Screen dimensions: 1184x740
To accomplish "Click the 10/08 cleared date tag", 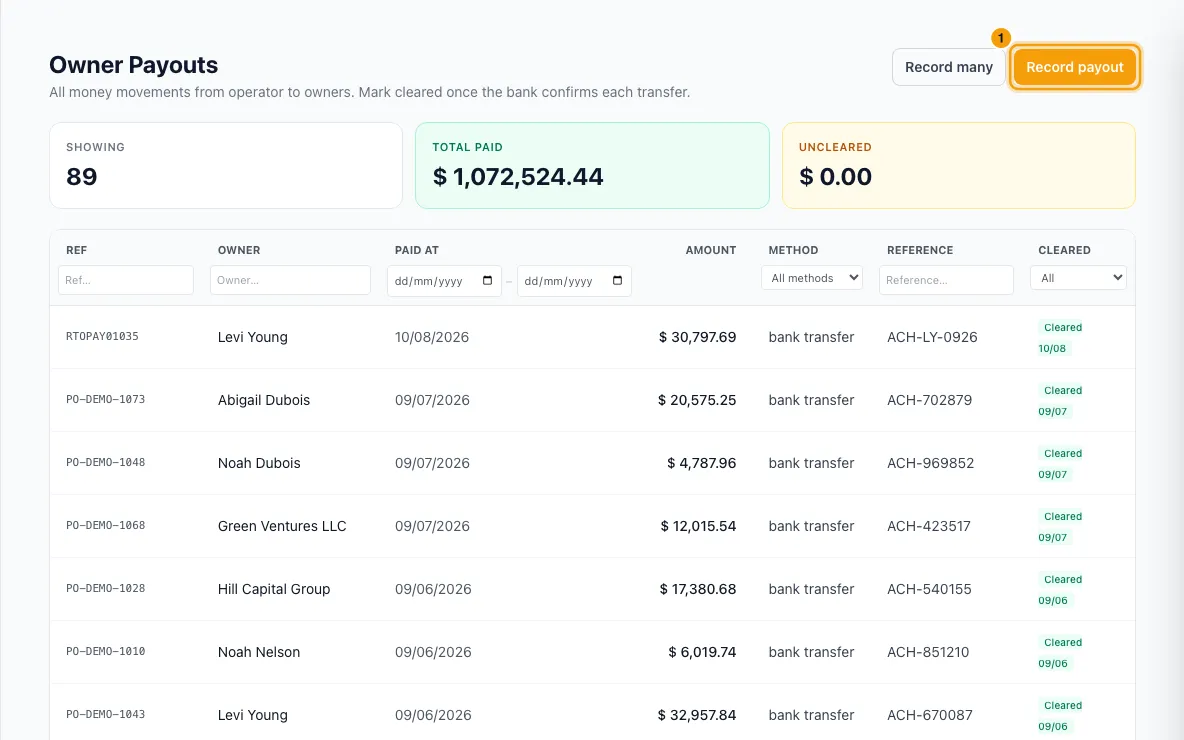I will (1052, 349).
